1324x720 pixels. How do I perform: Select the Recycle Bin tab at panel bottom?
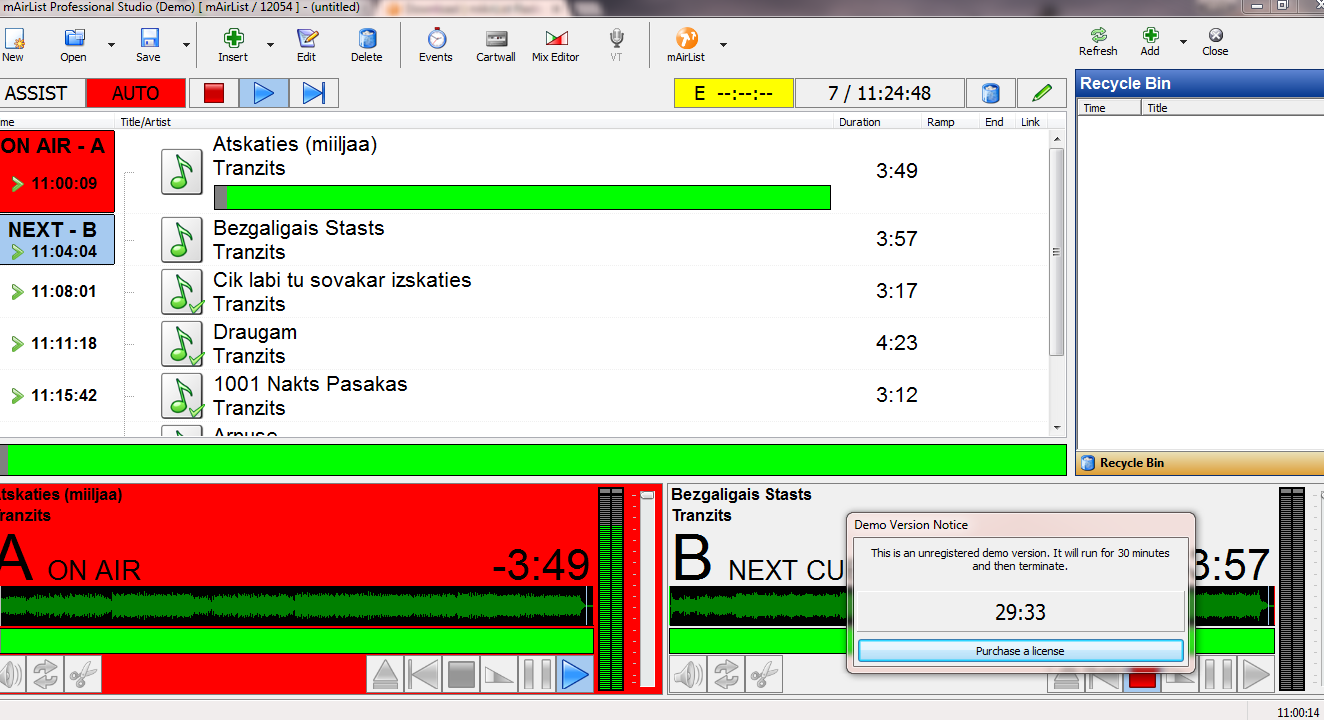coord(1132,463)
